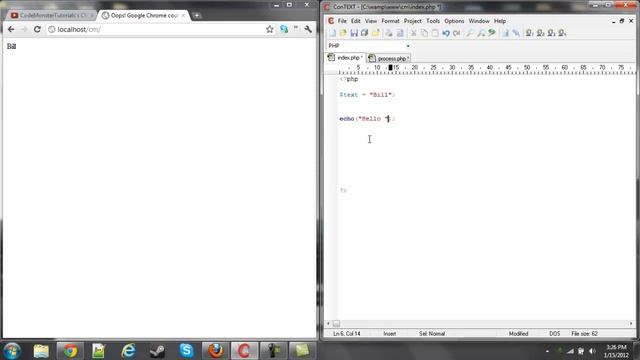The image size is (640, 360).
Task: Click horizontal scrollbar right arrow in editor
Action: pyautogui.click(x=631, y=324)
